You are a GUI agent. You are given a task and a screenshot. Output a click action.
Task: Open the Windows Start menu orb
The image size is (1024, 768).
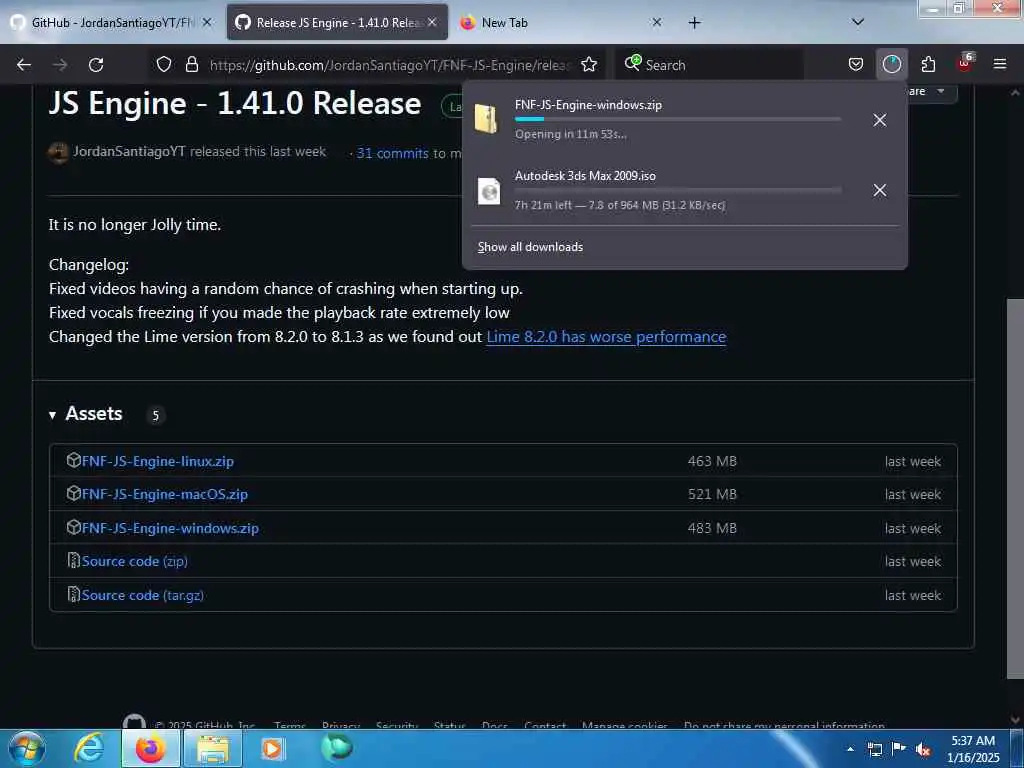[x=26, y=748]
